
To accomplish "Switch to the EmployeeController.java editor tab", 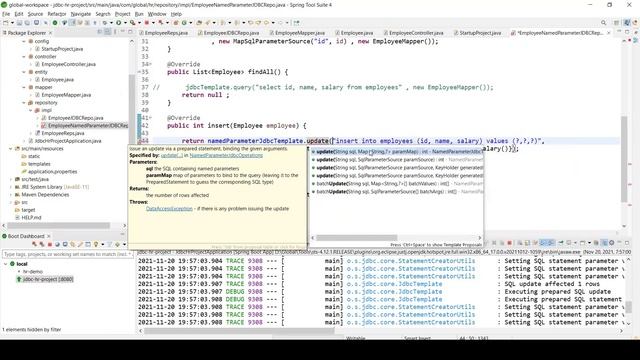I will coord(413,33).
